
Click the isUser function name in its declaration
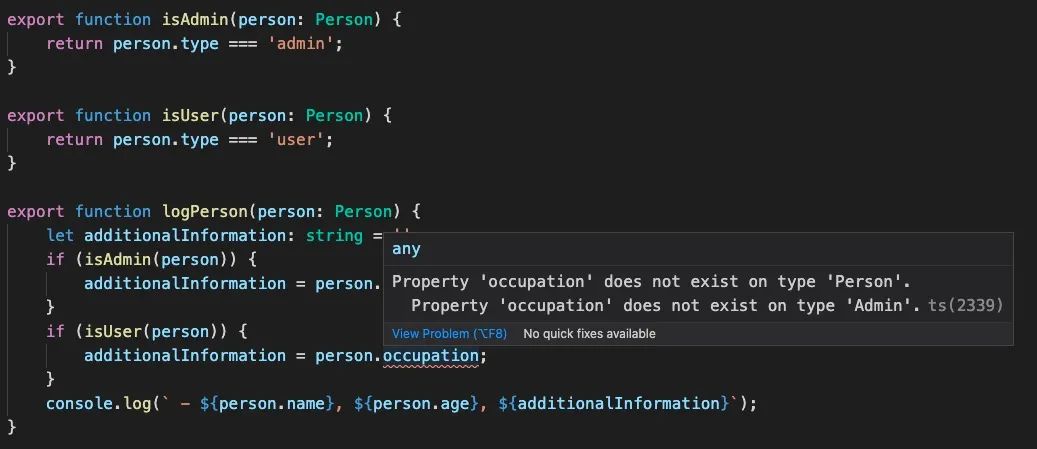point(189,116)
